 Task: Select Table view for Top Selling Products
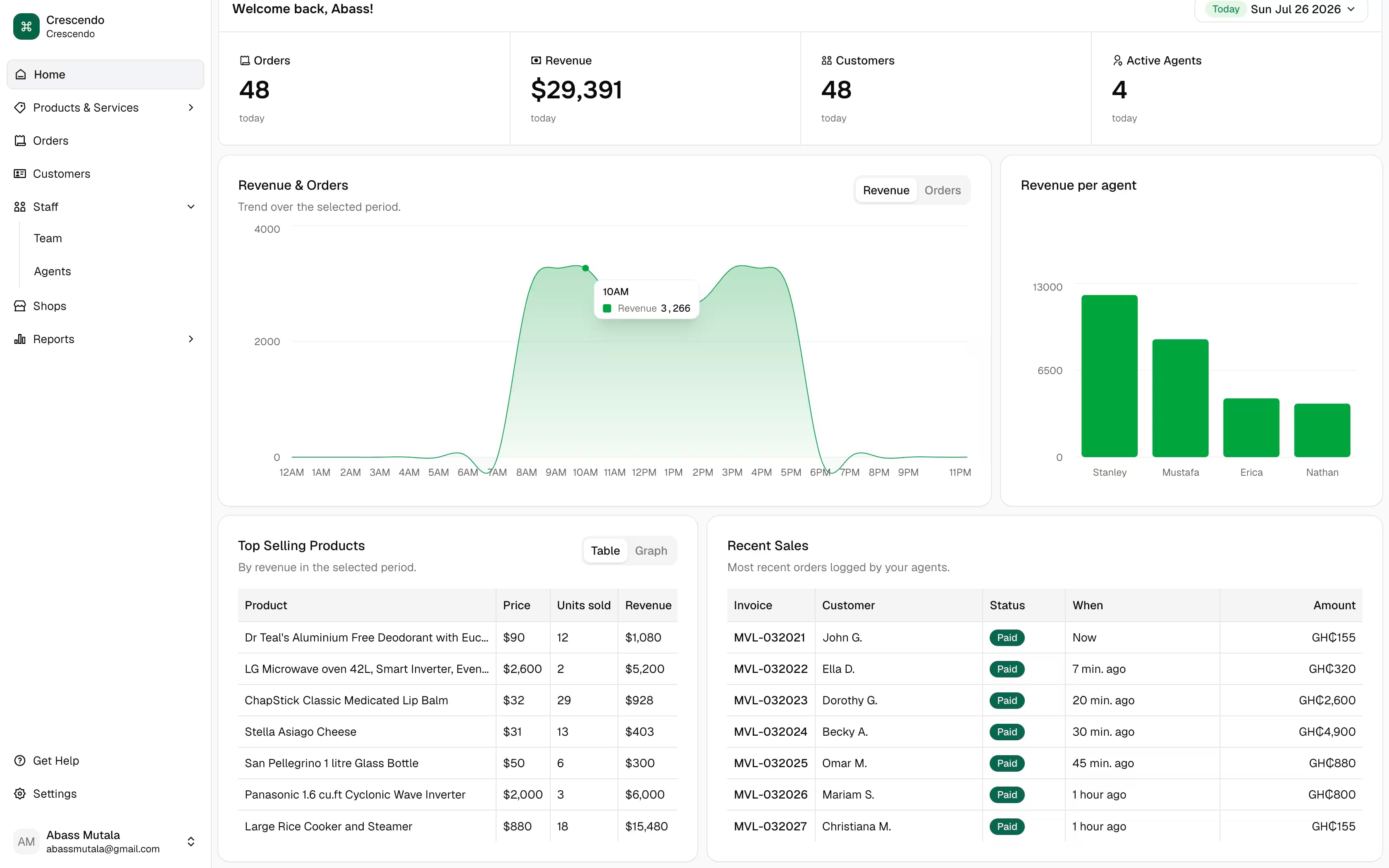tap(606, 551)
